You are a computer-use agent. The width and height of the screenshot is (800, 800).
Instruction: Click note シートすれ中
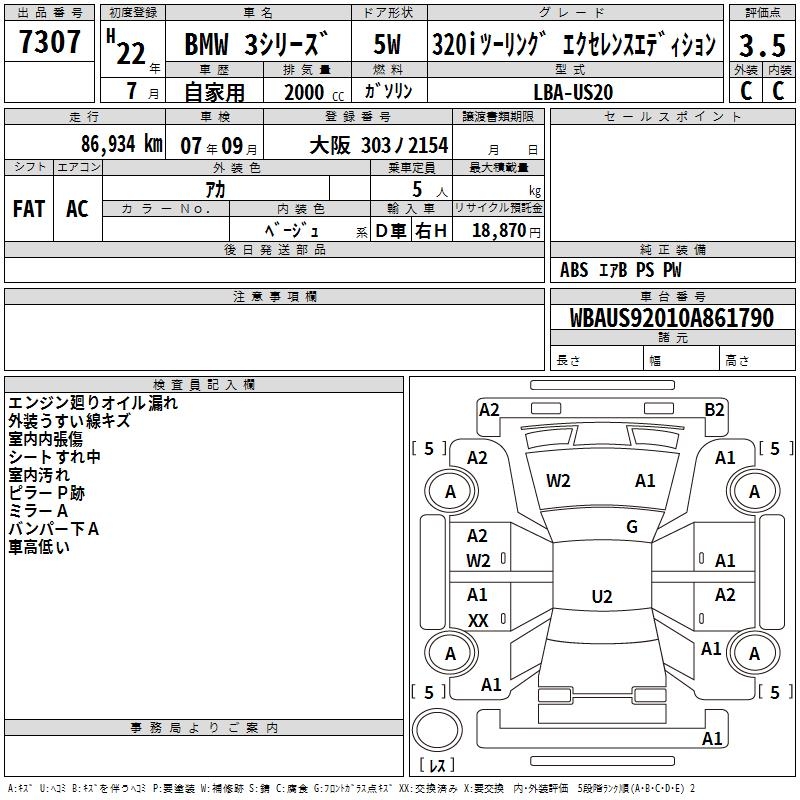[54, 457]
